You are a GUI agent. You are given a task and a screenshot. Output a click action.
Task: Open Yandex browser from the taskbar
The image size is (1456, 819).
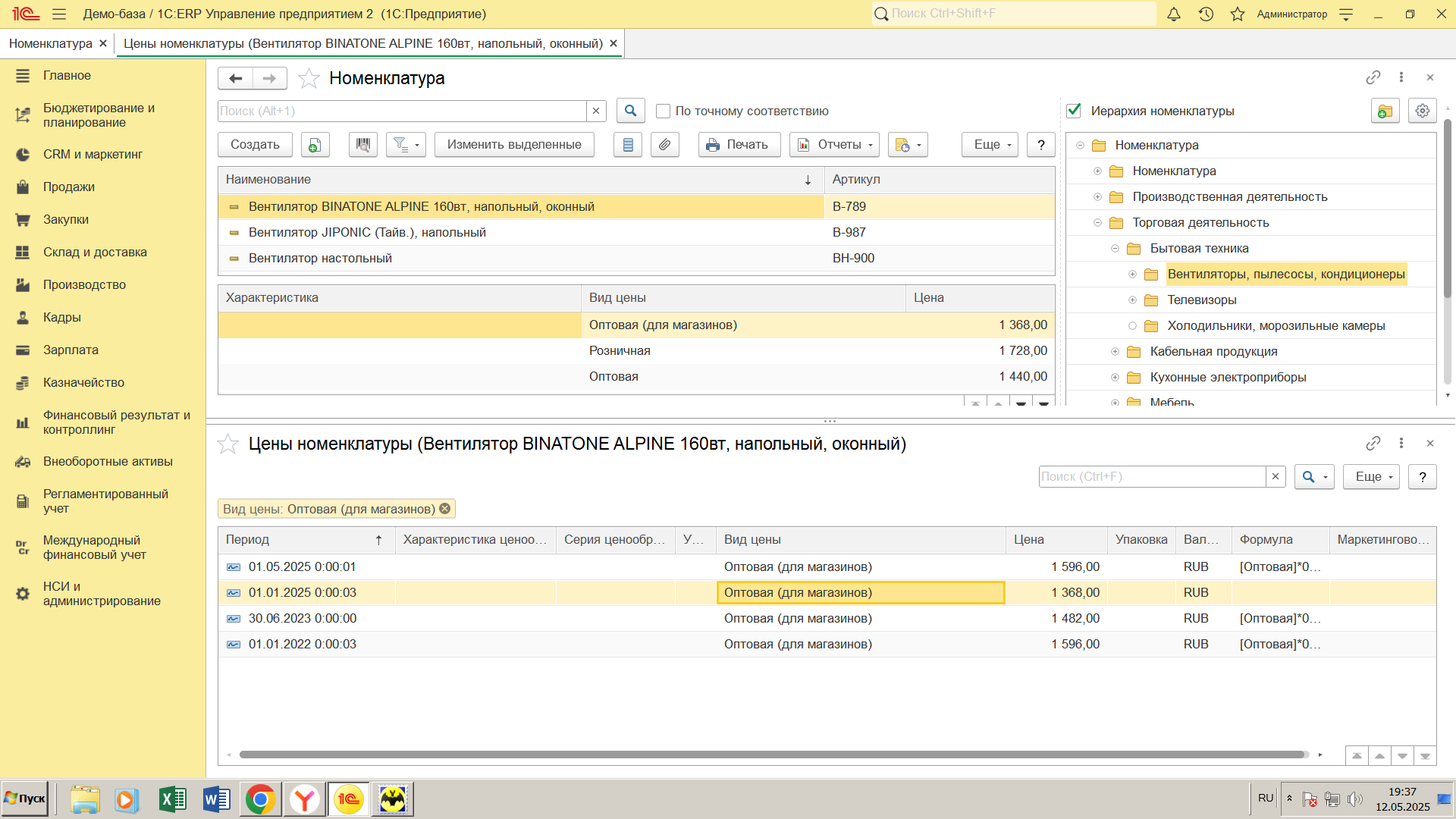[304, 799]
